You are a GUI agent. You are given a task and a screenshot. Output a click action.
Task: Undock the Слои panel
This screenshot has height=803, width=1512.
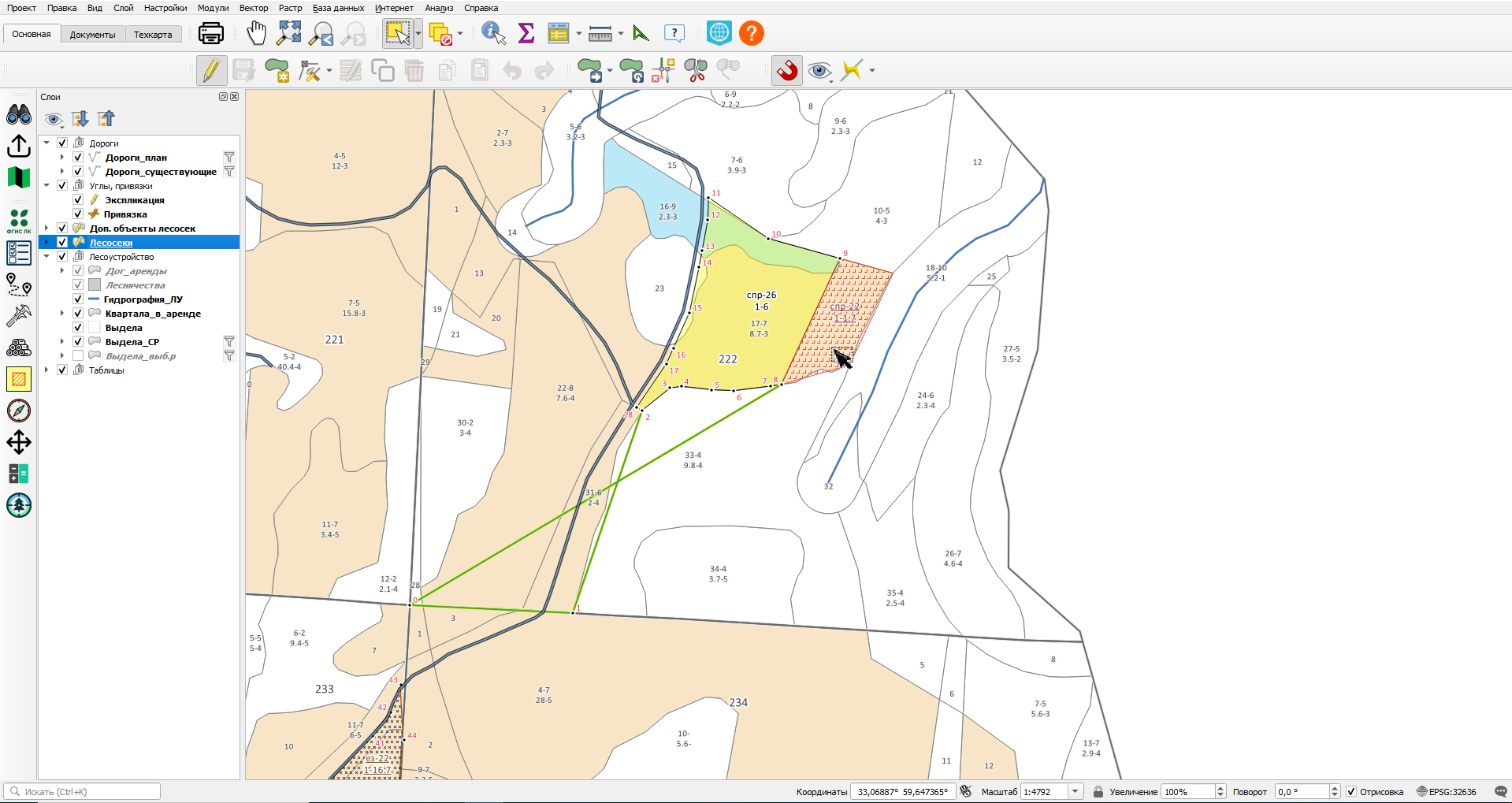coord(223,97)
